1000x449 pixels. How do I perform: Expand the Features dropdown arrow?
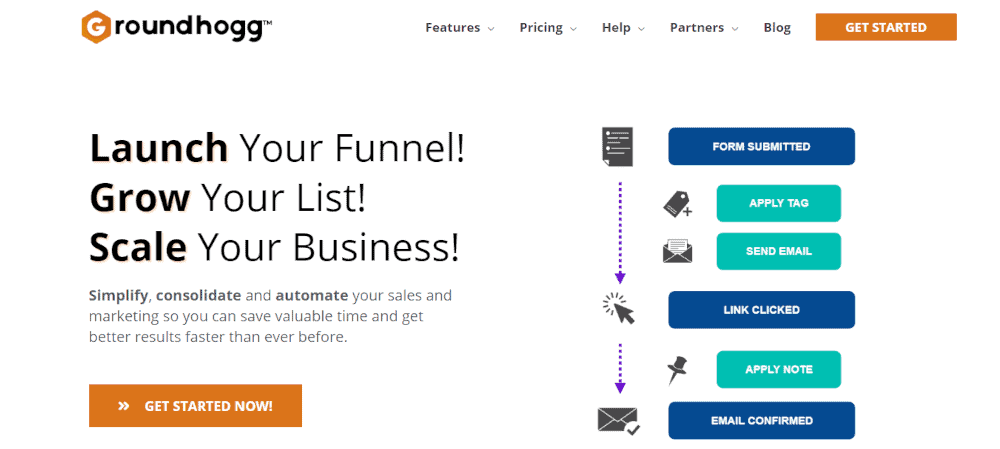pos(491,29)
